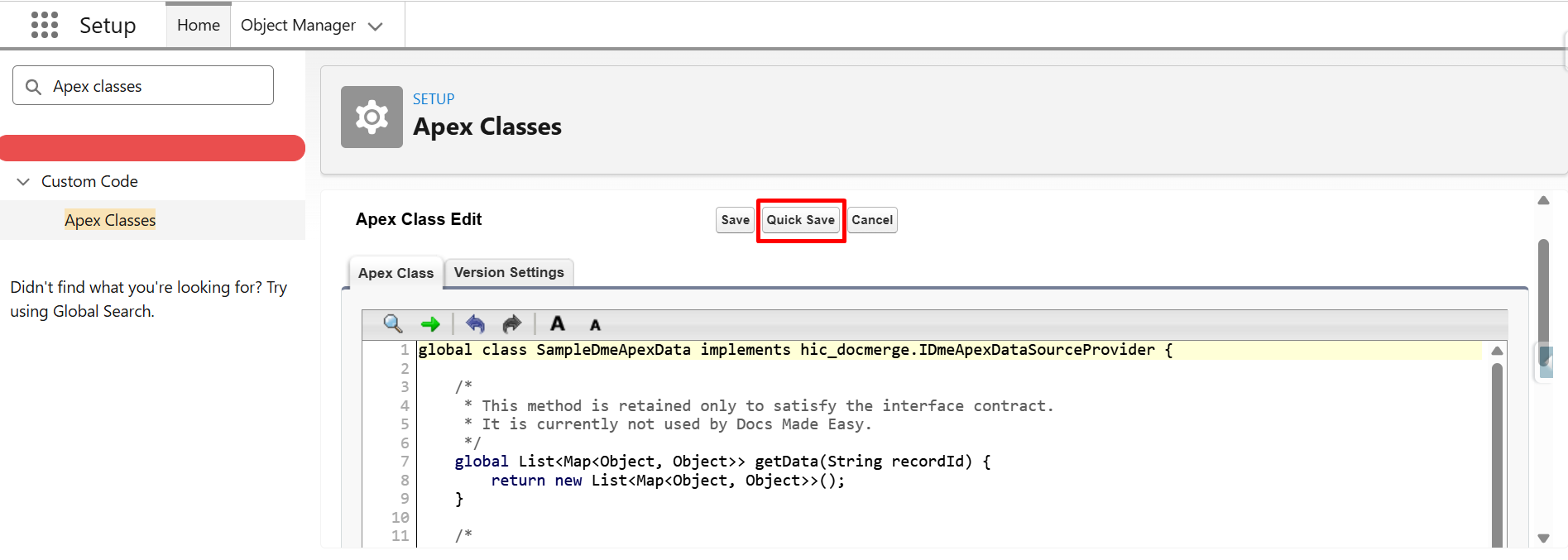Click the code editor scrollbar up arrow
The width and height of the screenshot is (1568, 560).
click(x=1497, y=351)
